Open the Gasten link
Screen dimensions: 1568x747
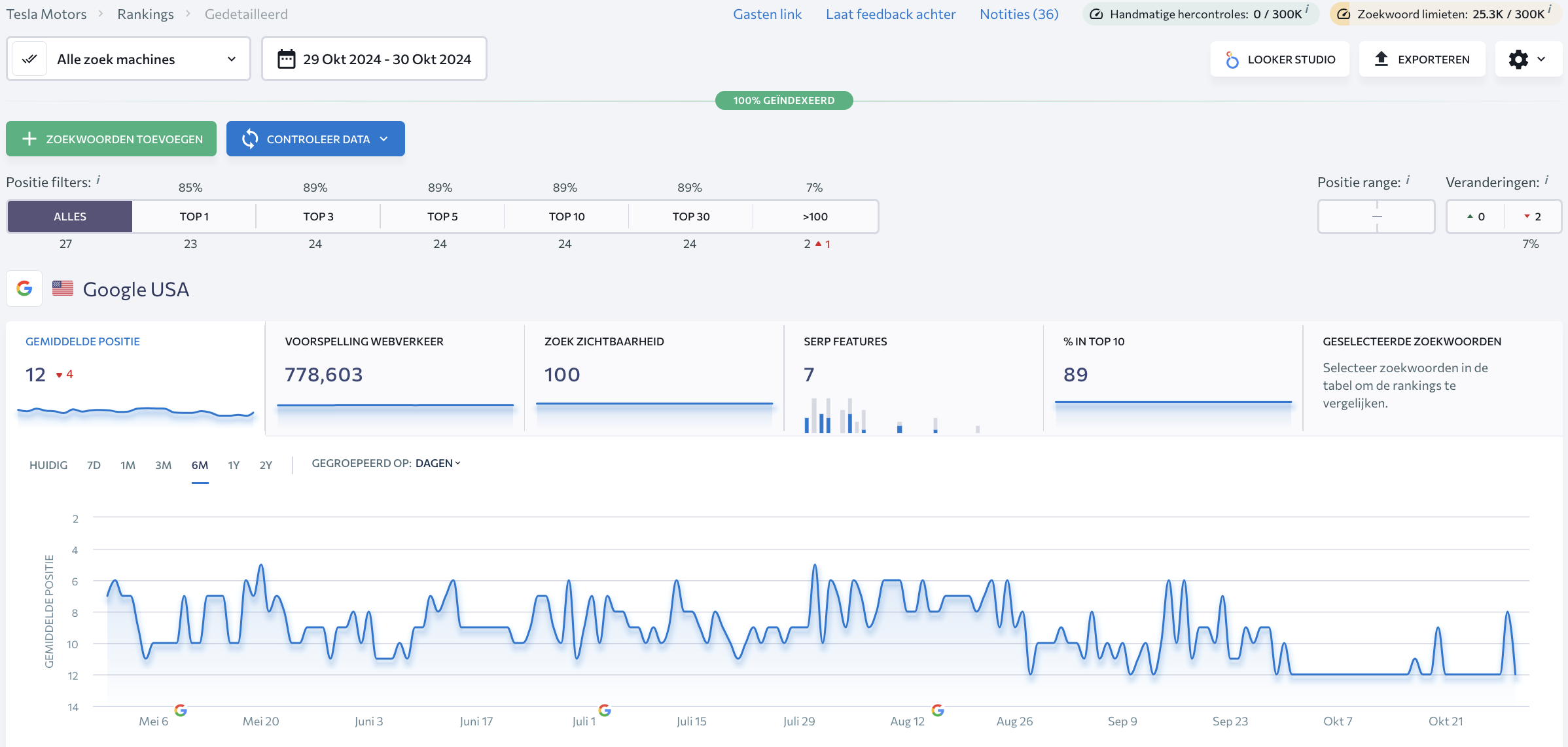(767, 14)
